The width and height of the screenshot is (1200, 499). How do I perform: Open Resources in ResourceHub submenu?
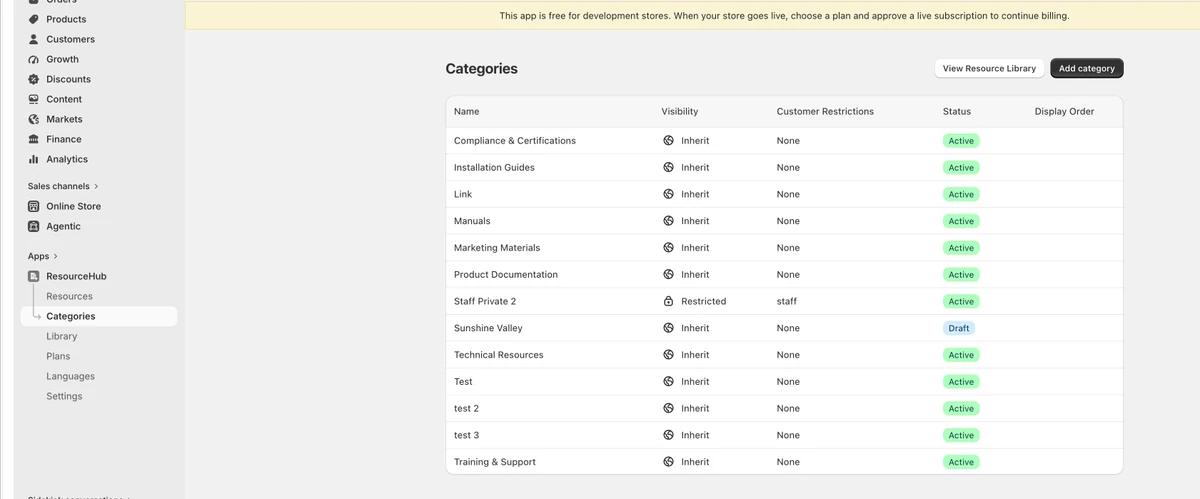pos(69,296)
